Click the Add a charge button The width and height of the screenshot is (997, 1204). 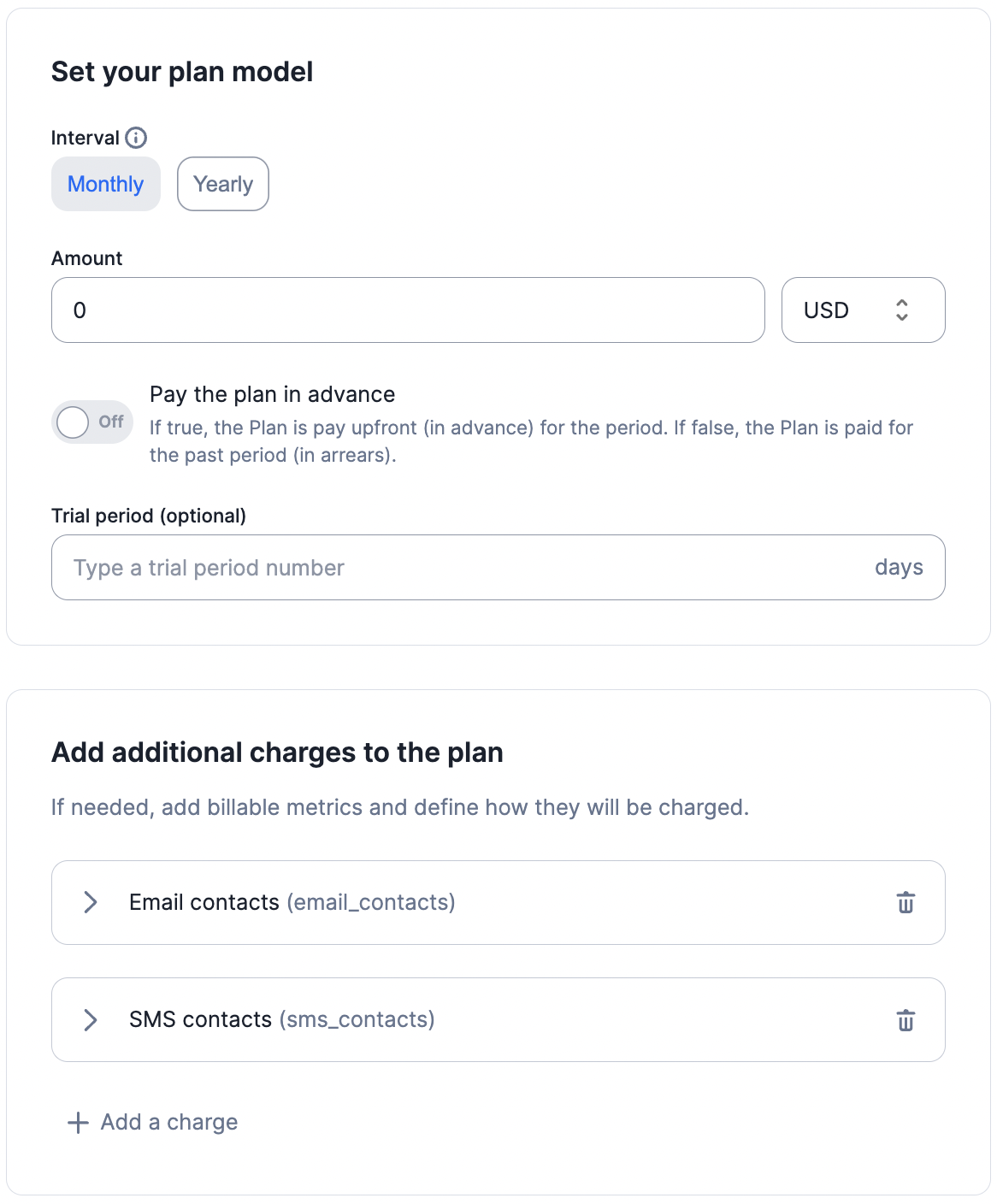point(153,1123)
